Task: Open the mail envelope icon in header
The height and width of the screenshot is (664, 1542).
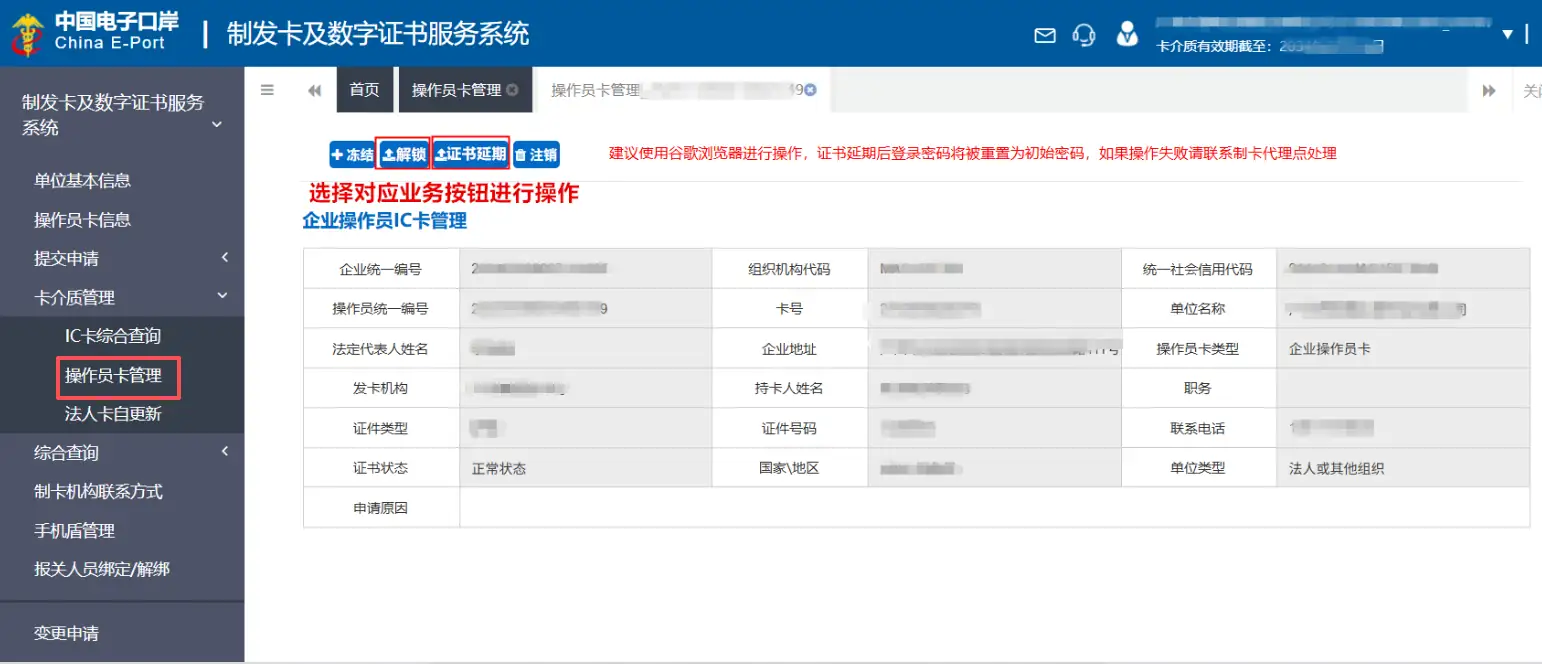Action: pos(1045,35)
